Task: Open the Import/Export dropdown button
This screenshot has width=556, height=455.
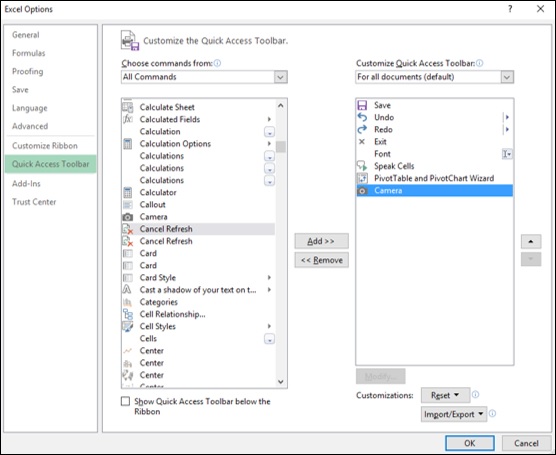Action: [454, 414]
